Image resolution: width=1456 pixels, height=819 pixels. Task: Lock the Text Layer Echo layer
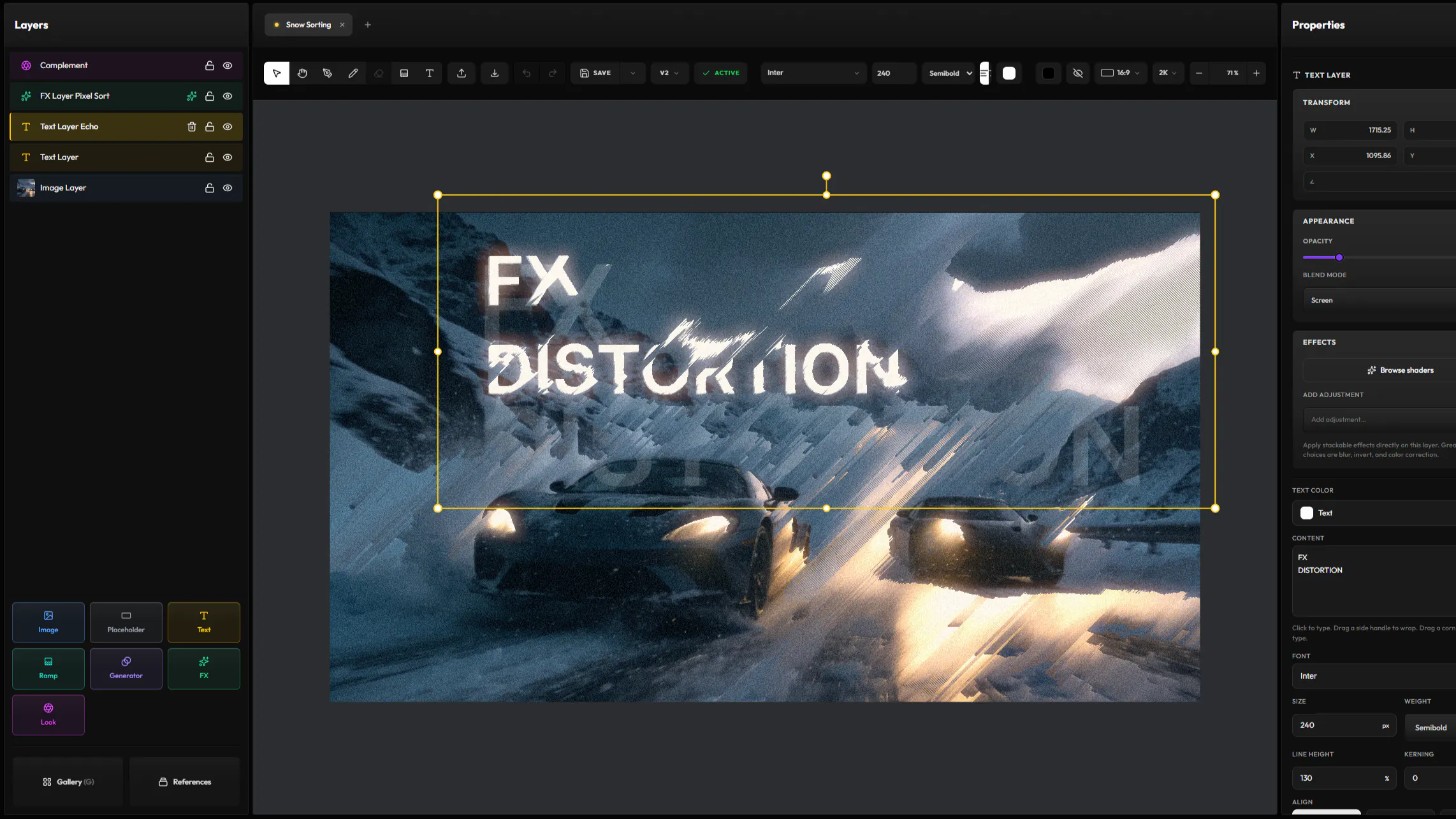tap(210, 127)
